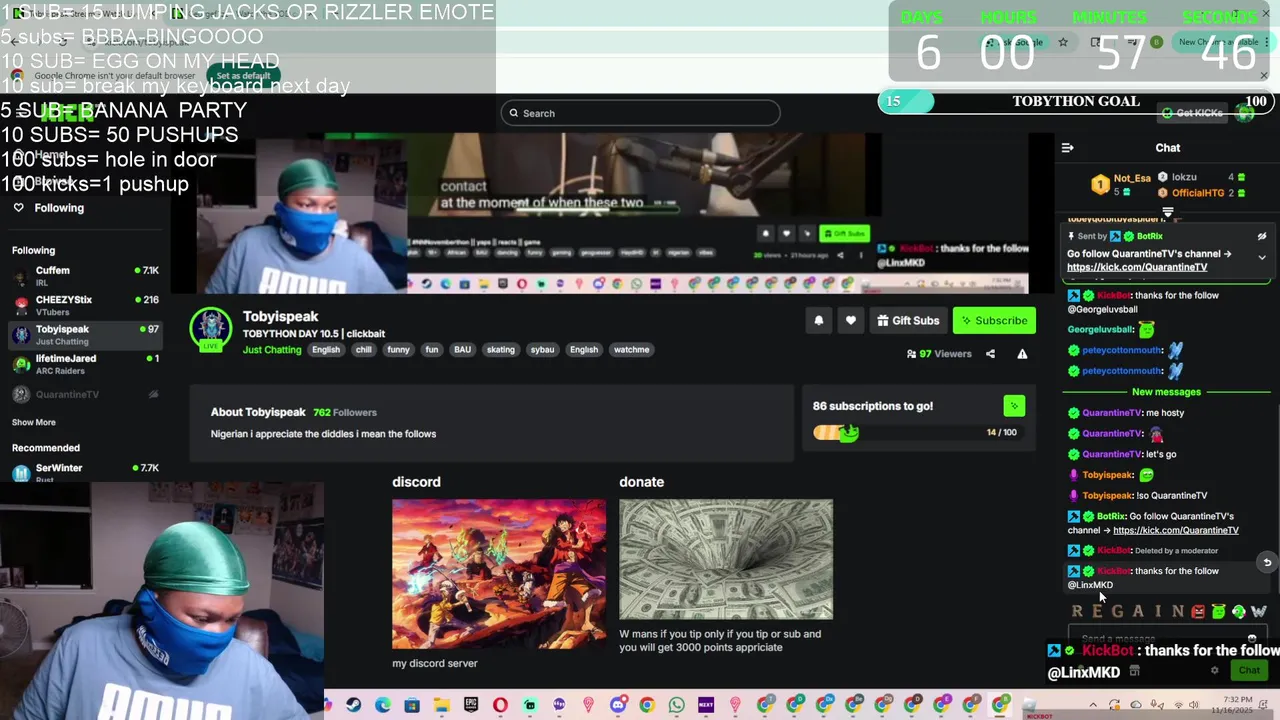Open the donate money panel image

[726, 560]
